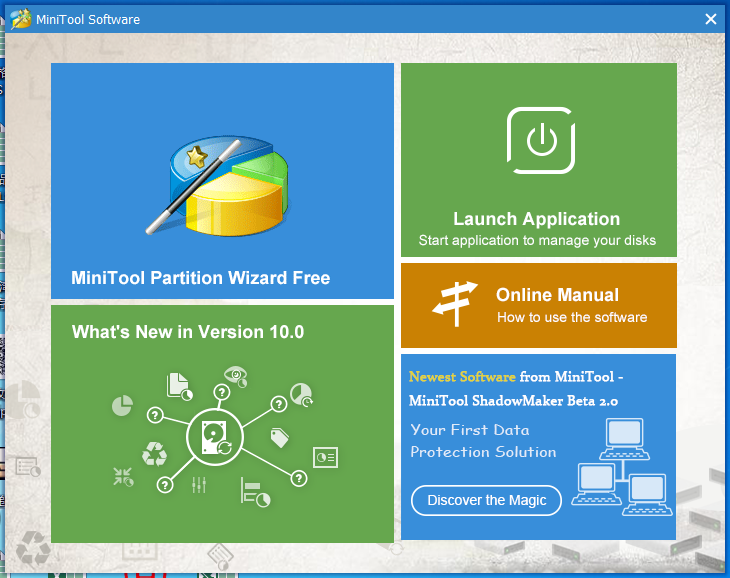
Task: Click the pie with clock badge icon
Action: click(302, 395)
